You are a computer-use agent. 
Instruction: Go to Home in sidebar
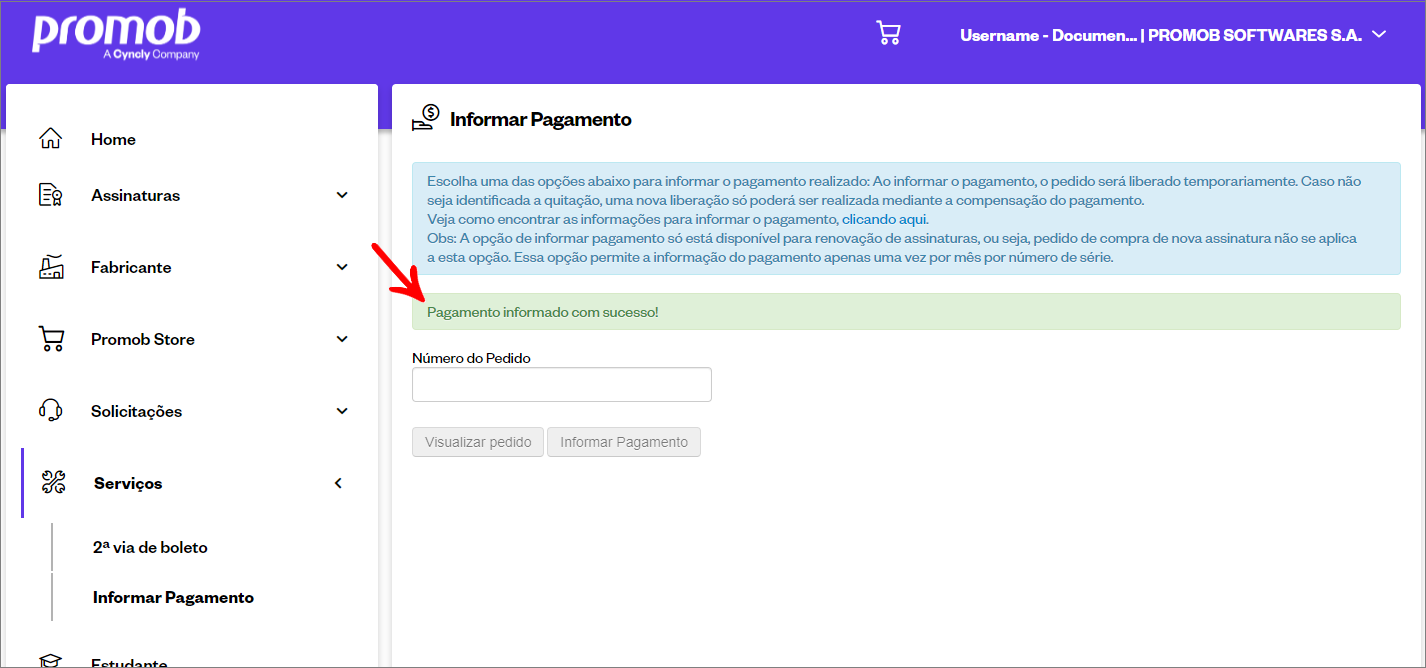coord(113,139)
